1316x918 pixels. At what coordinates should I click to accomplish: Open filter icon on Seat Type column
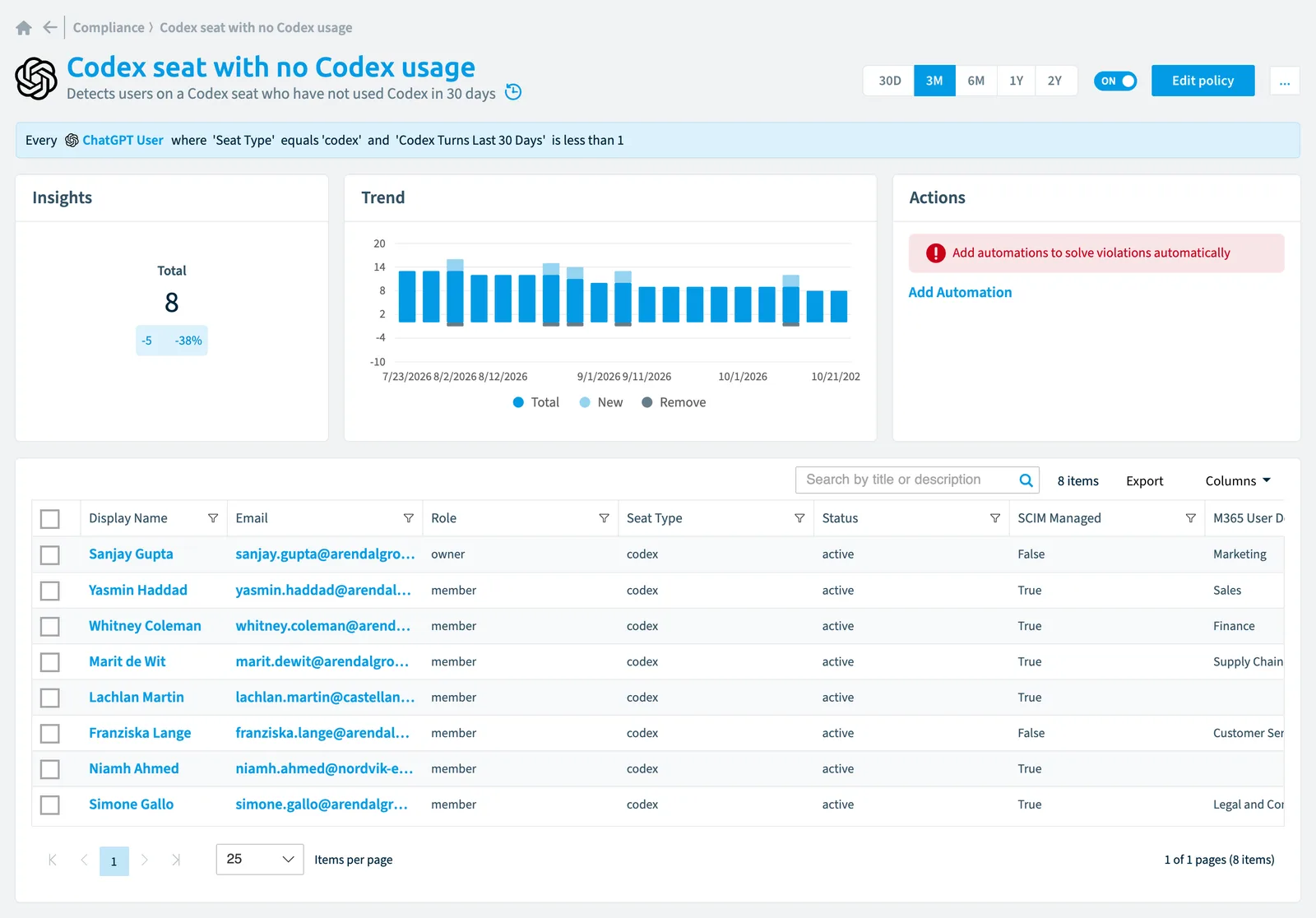[x=799, y=518]
